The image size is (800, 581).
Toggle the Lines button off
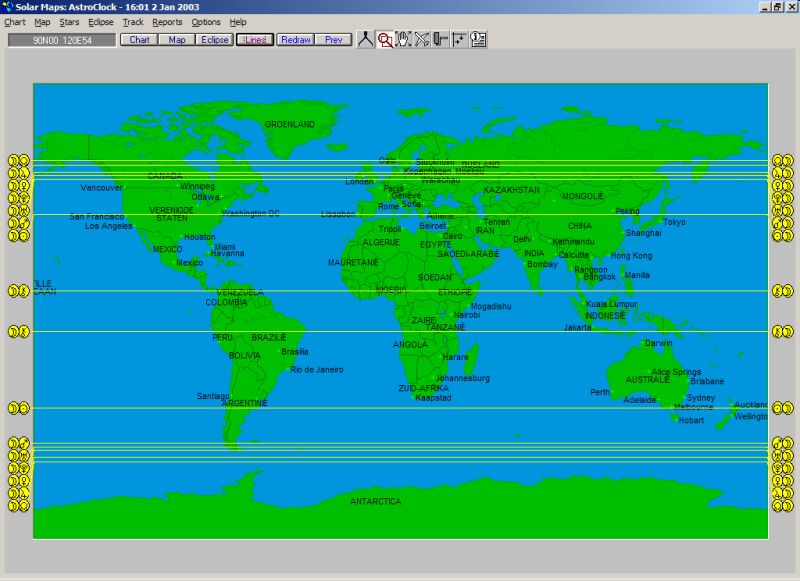[254, 40]
